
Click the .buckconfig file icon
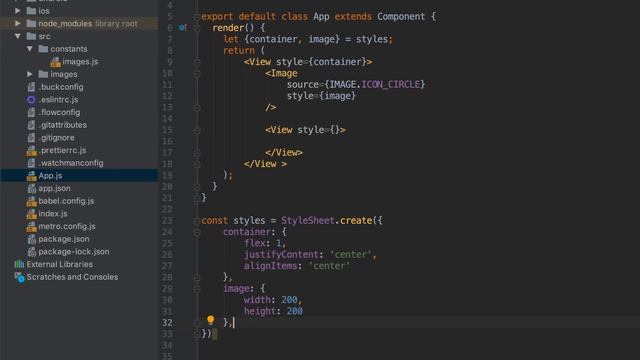pyautogui.click(x=31, y=87)
